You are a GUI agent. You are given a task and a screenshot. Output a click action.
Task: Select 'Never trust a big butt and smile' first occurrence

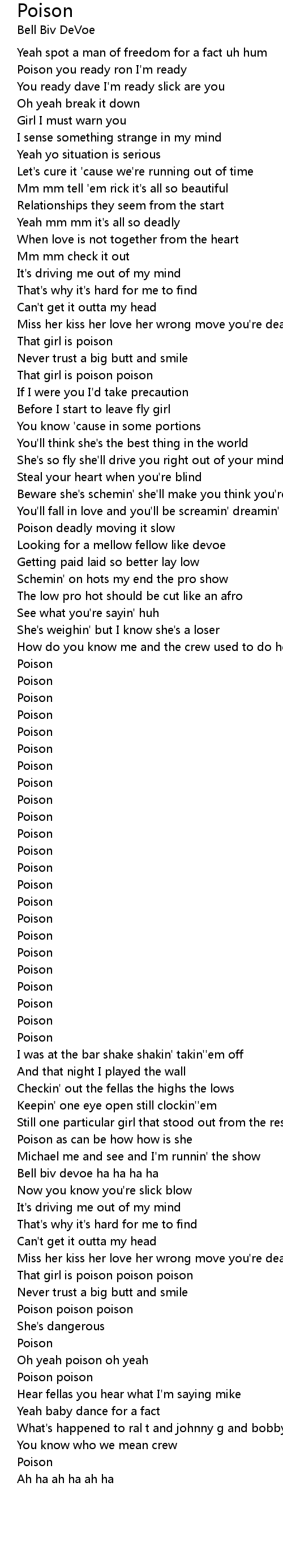click(102, 358)
